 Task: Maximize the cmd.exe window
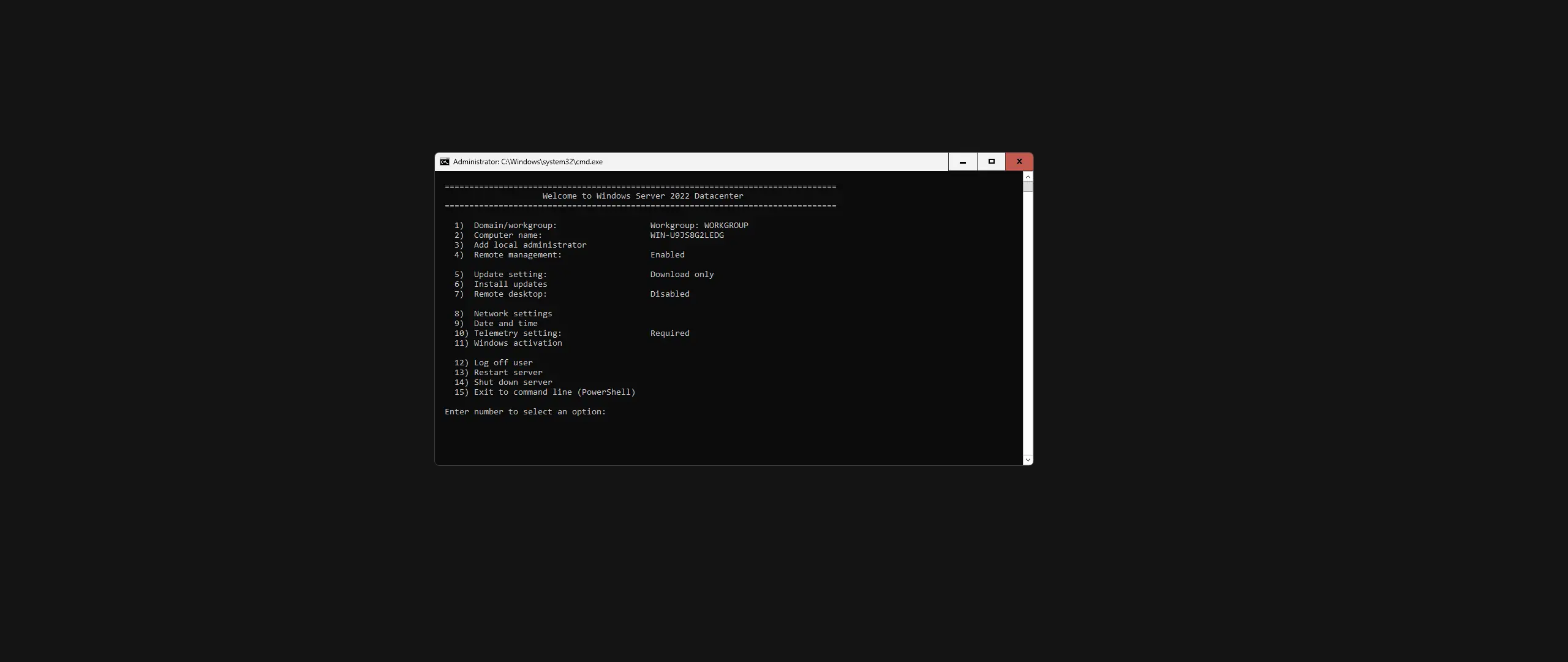pos(991,162)
